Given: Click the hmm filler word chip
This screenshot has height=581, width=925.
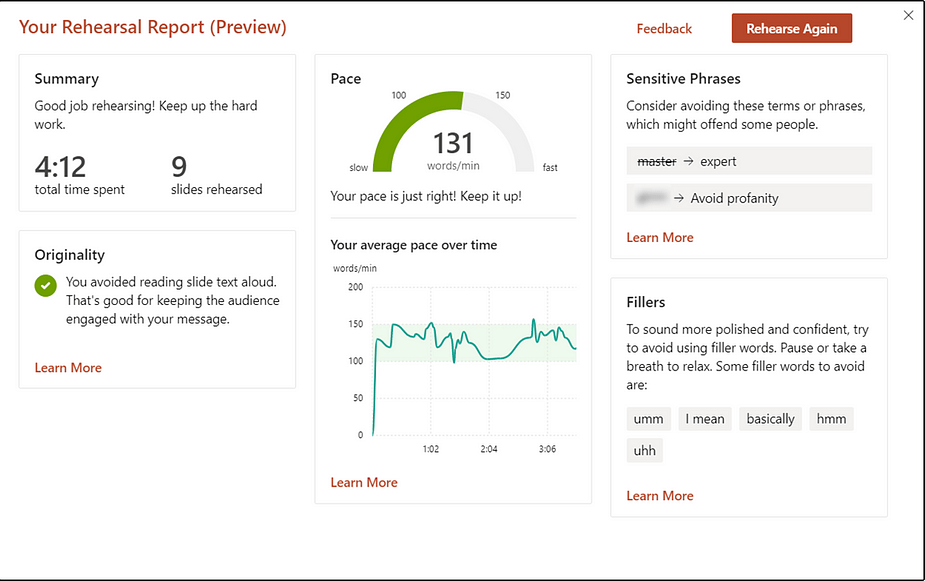Looking at the screenshot, I should [x=831, y=419].
